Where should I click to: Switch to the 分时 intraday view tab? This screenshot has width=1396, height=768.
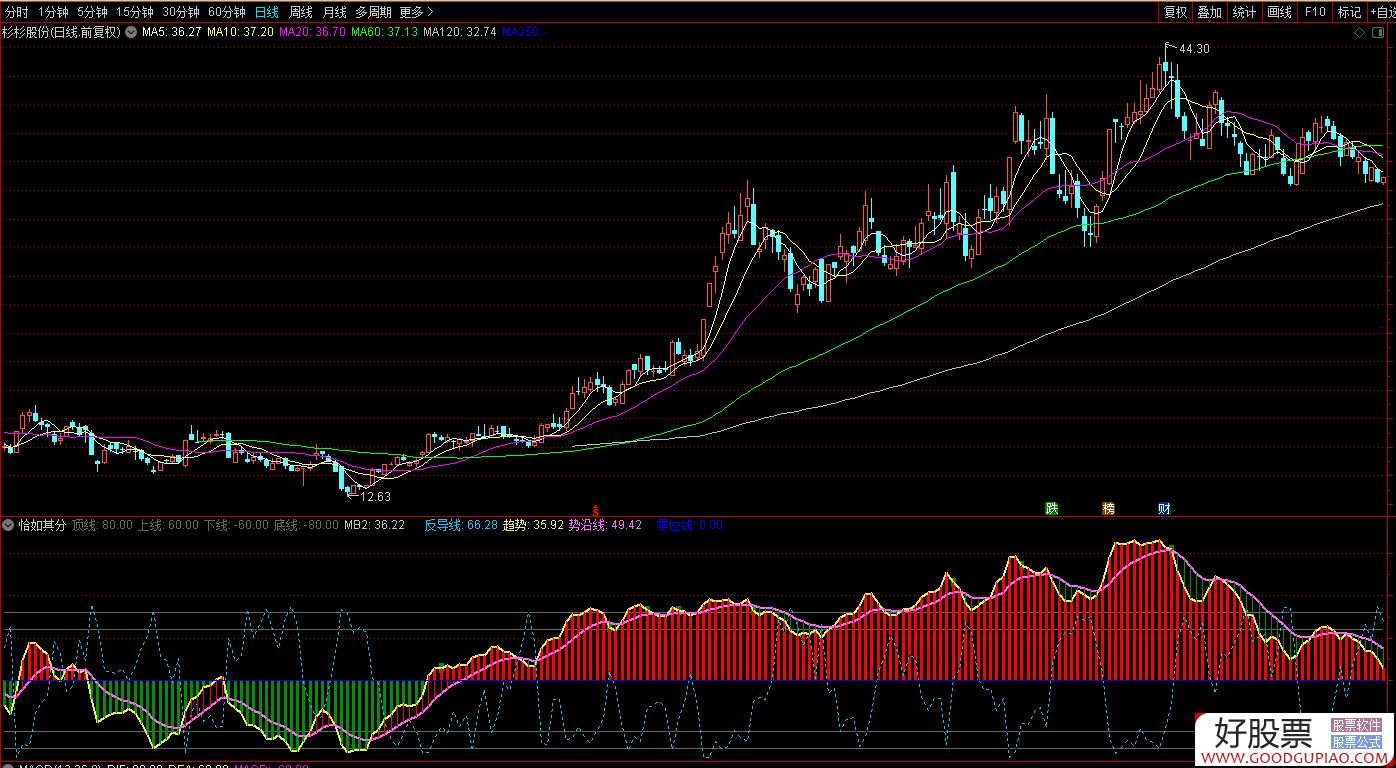pyautogui.click(x=17, y=12)
